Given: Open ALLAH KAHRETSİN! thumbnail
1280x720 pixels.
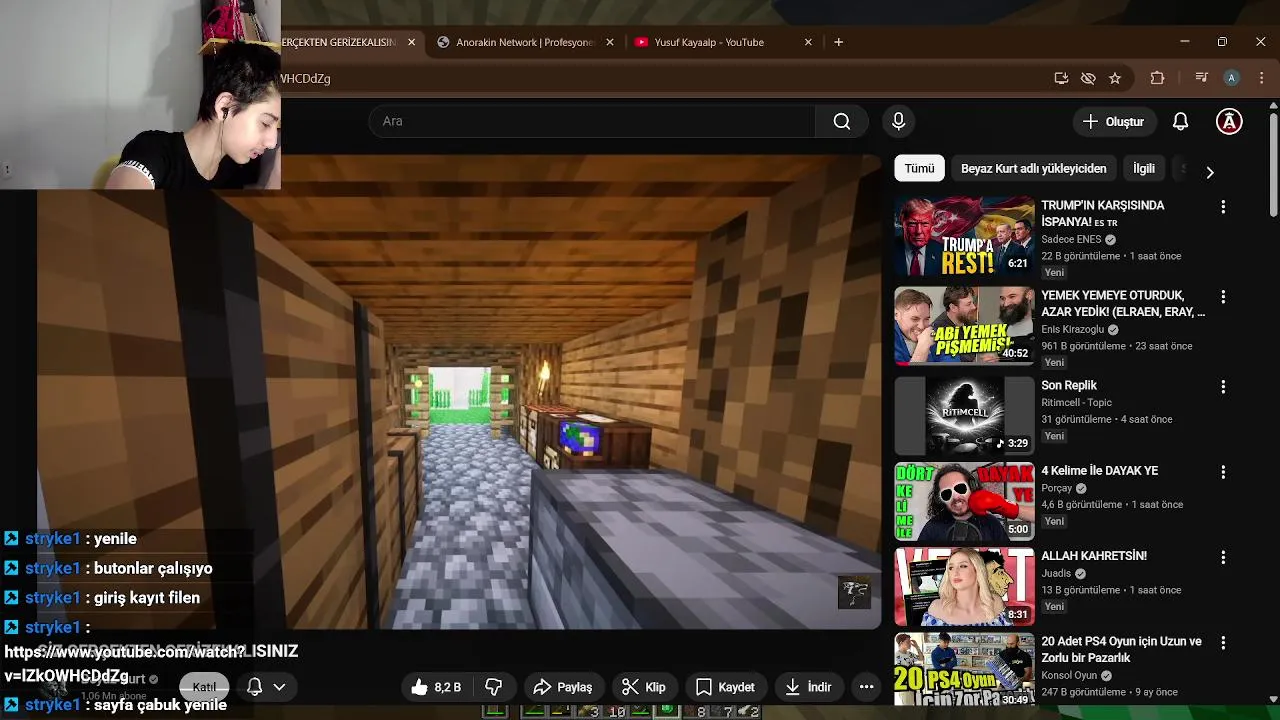Looking at the screenshot, I should (964, 586).
